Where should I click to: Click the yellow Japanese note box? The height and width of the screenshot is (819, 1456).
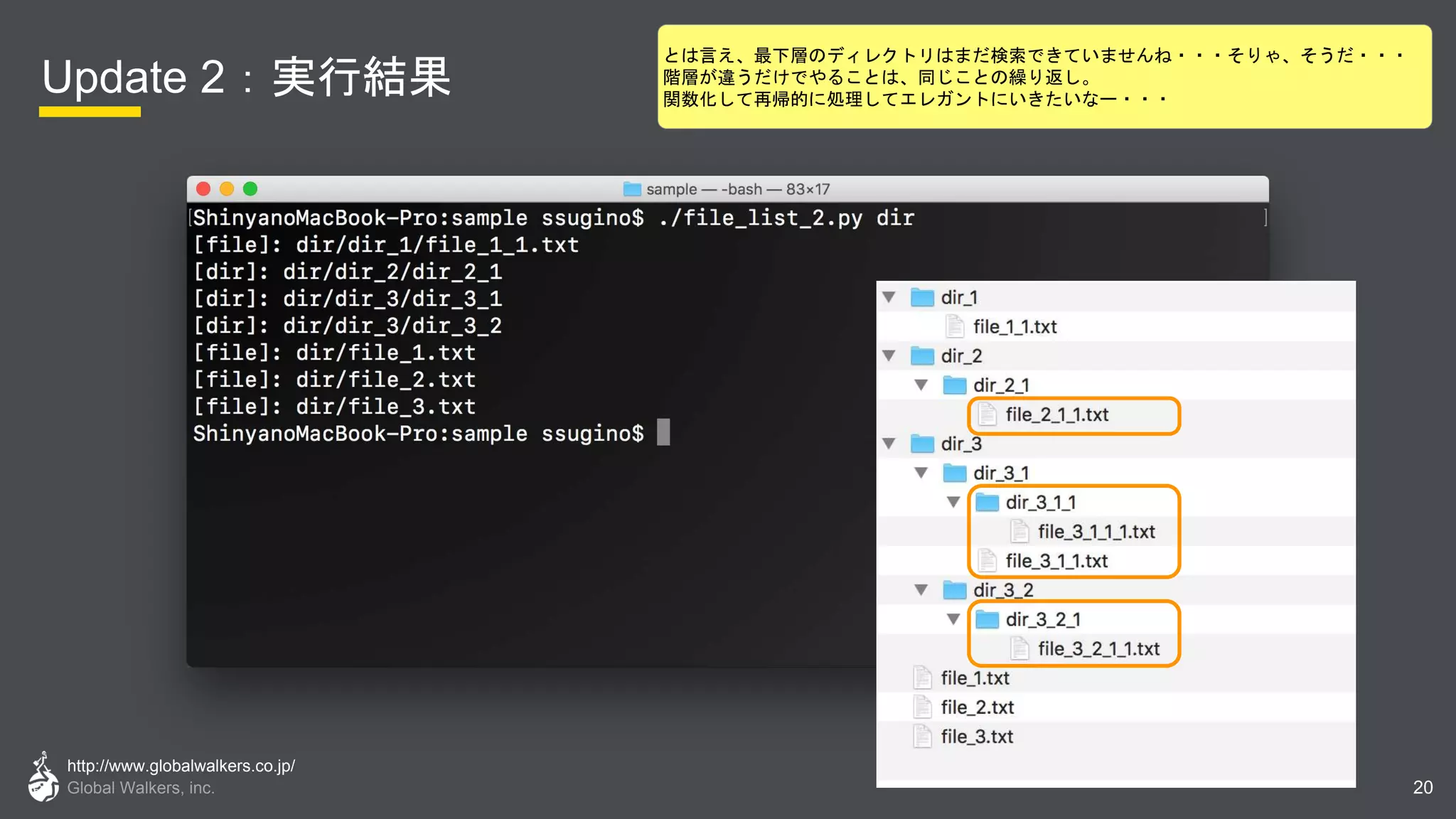point(1044,77)
